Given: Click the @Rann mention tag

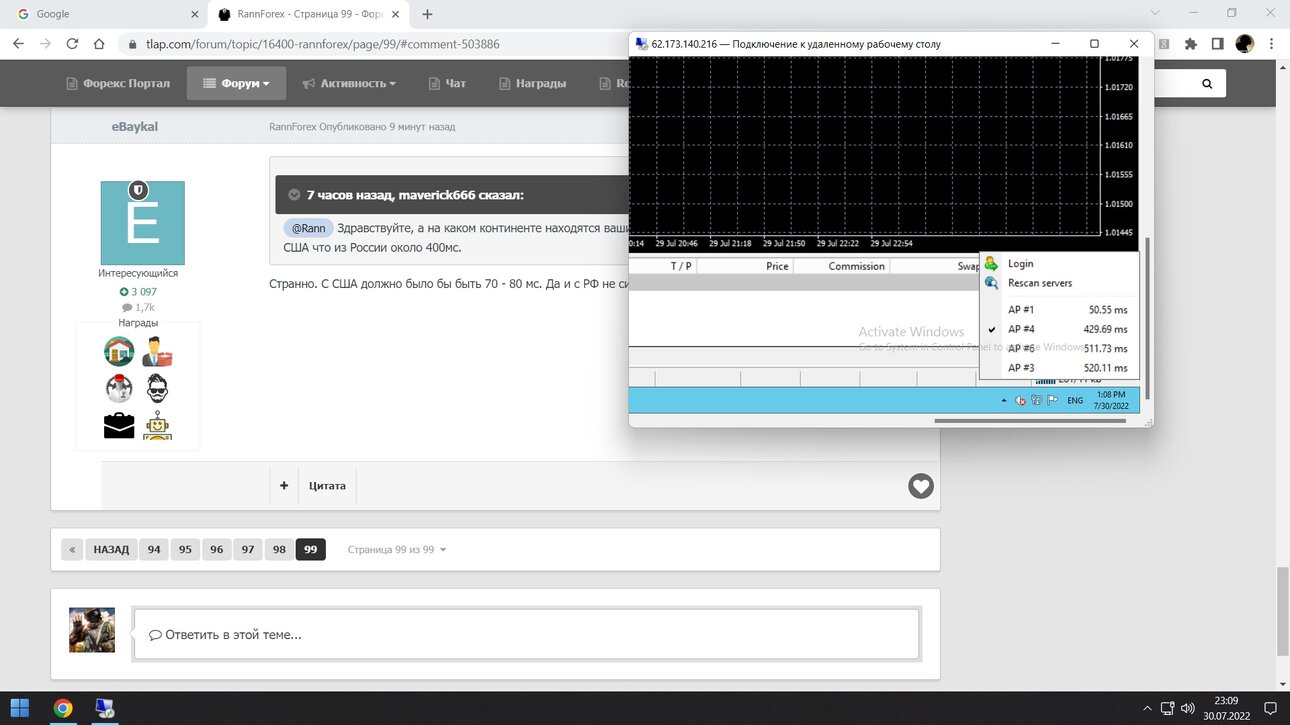Looking at the screenshot, I should [308, 228].
